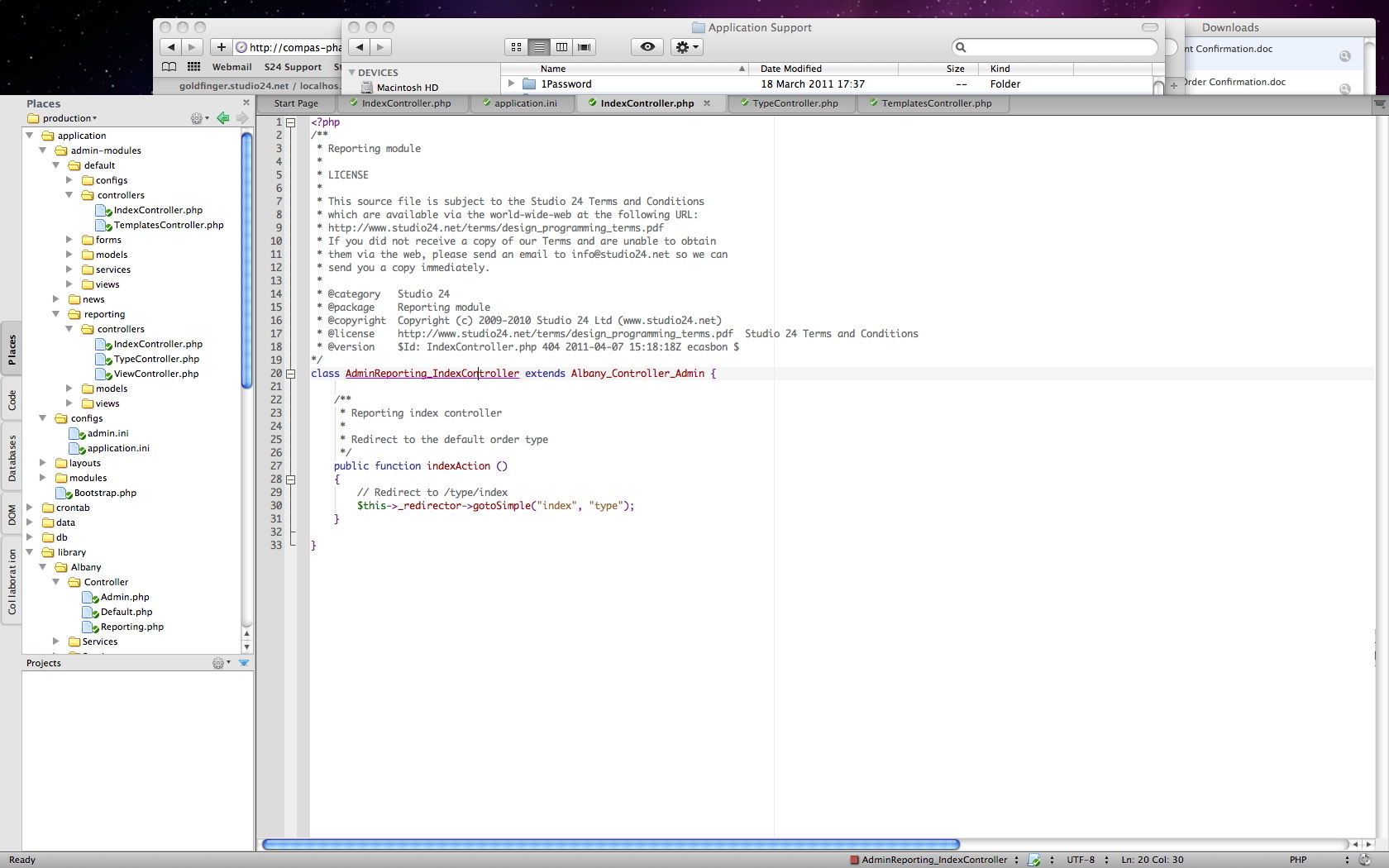The height and width of the screenshot is (868, 1389).
Task: Close the Places panel
Action: (246, 103)
